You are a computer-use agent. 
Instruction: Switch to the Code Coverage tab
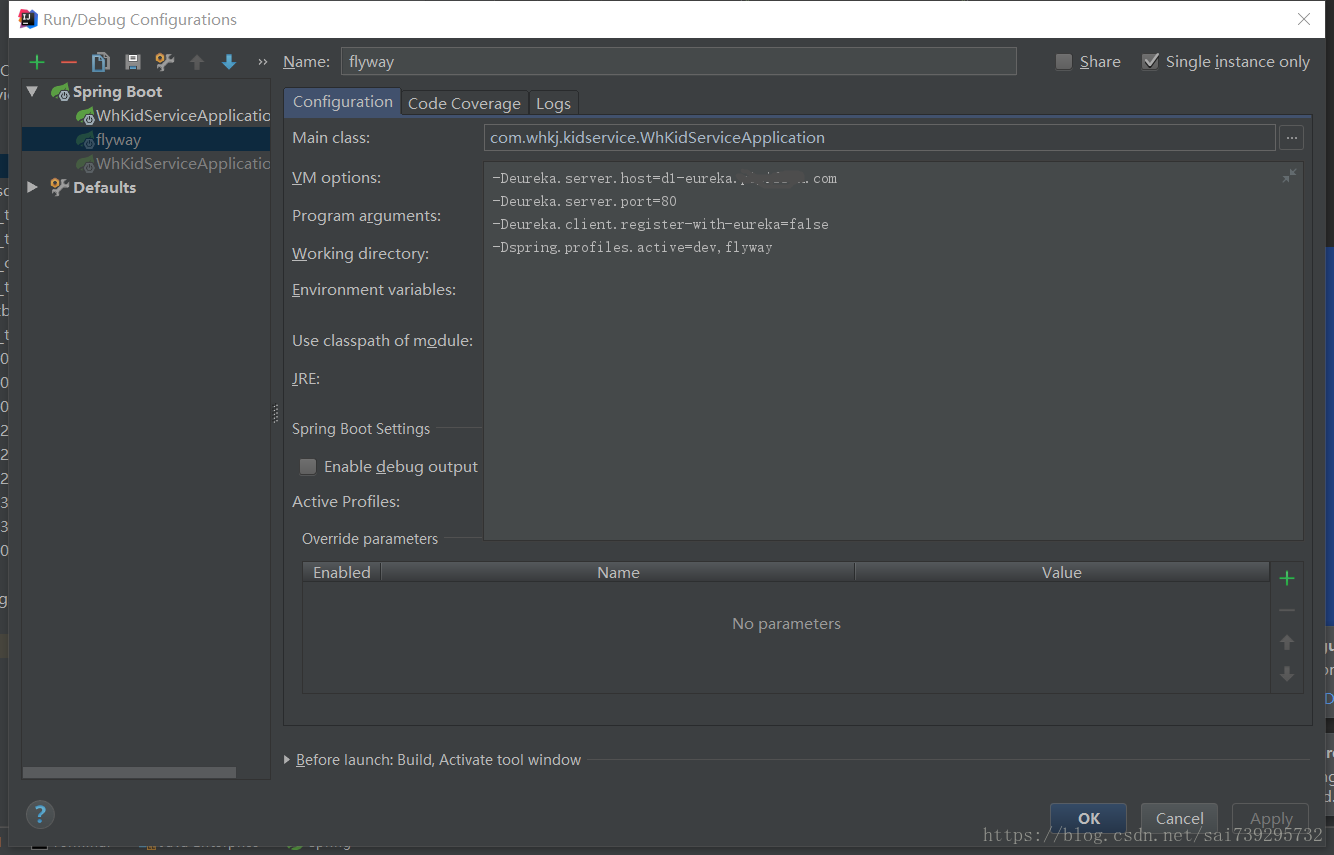[x=464, y=103]
